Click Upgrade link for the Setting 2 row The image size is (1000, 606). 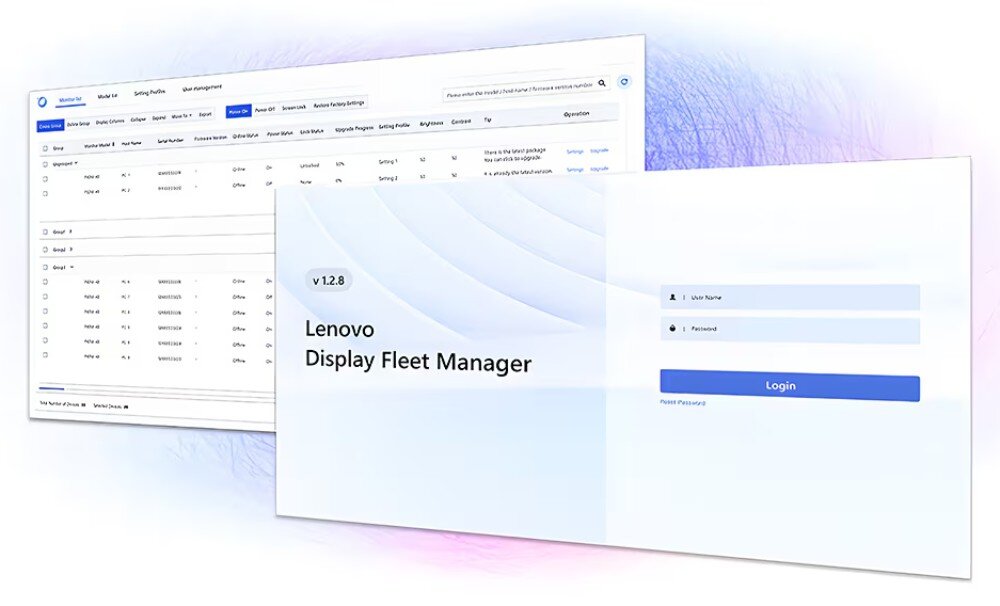(599, 168)
